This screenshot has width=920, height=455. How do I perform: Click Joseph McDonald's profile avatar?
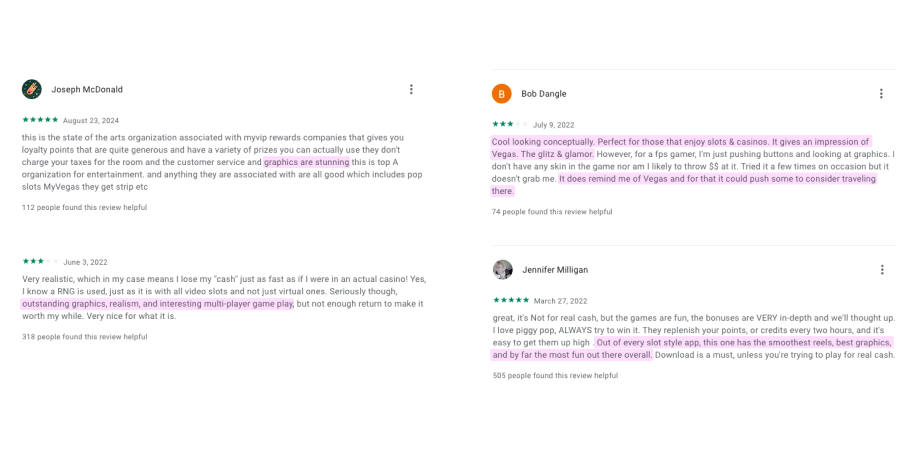point(32,89)
